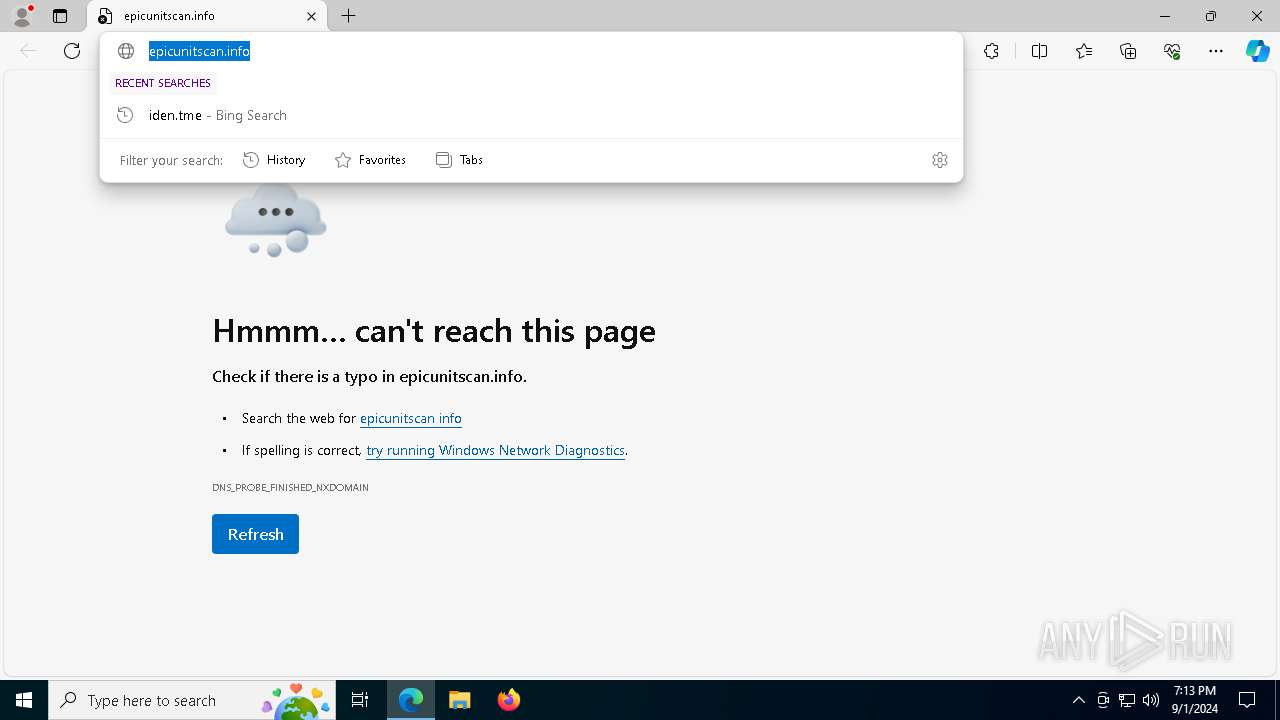Open Favorites star icon in toolbar
Screen dimensions: 1280x720
pyautogui.click(x=1084, y=51)
